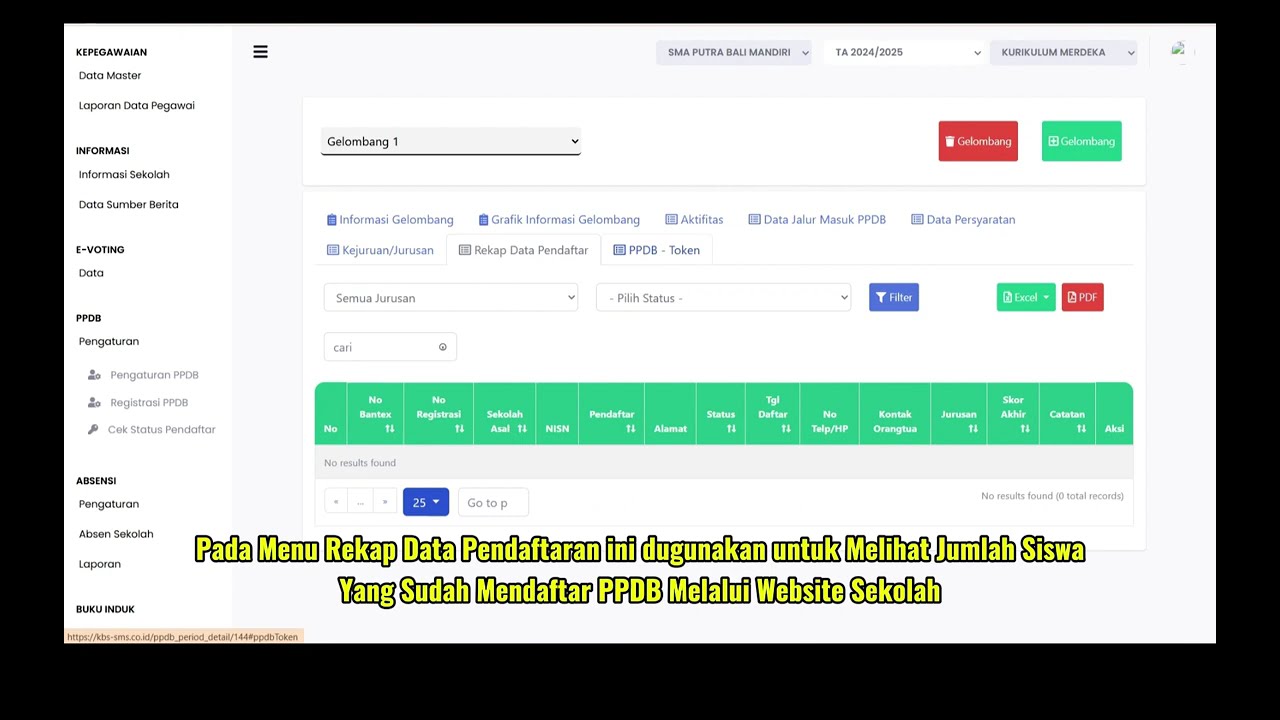Open Kurikulum Merdeka dropdown
Screen dimensions: 1280x720
click(x=1063, y=52)
